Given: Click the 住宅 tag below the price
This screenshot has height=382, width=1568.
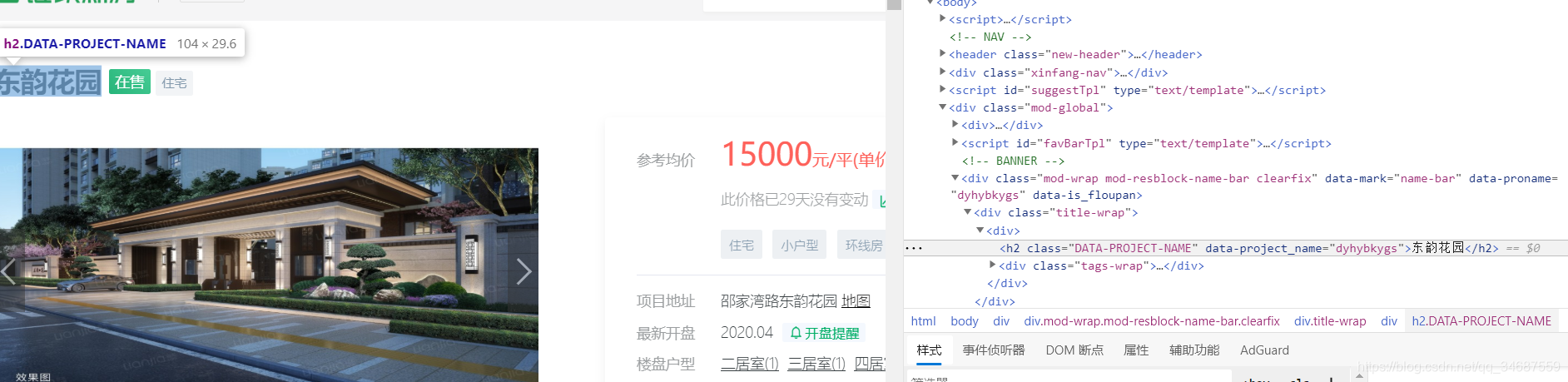Looking at the screenshot, I should [x=741, y=245].
